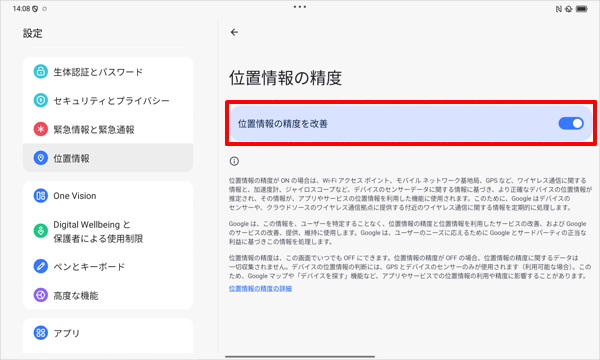
Task: Click the rotation lock icon in status bar
Action: [x=569, y=9]
